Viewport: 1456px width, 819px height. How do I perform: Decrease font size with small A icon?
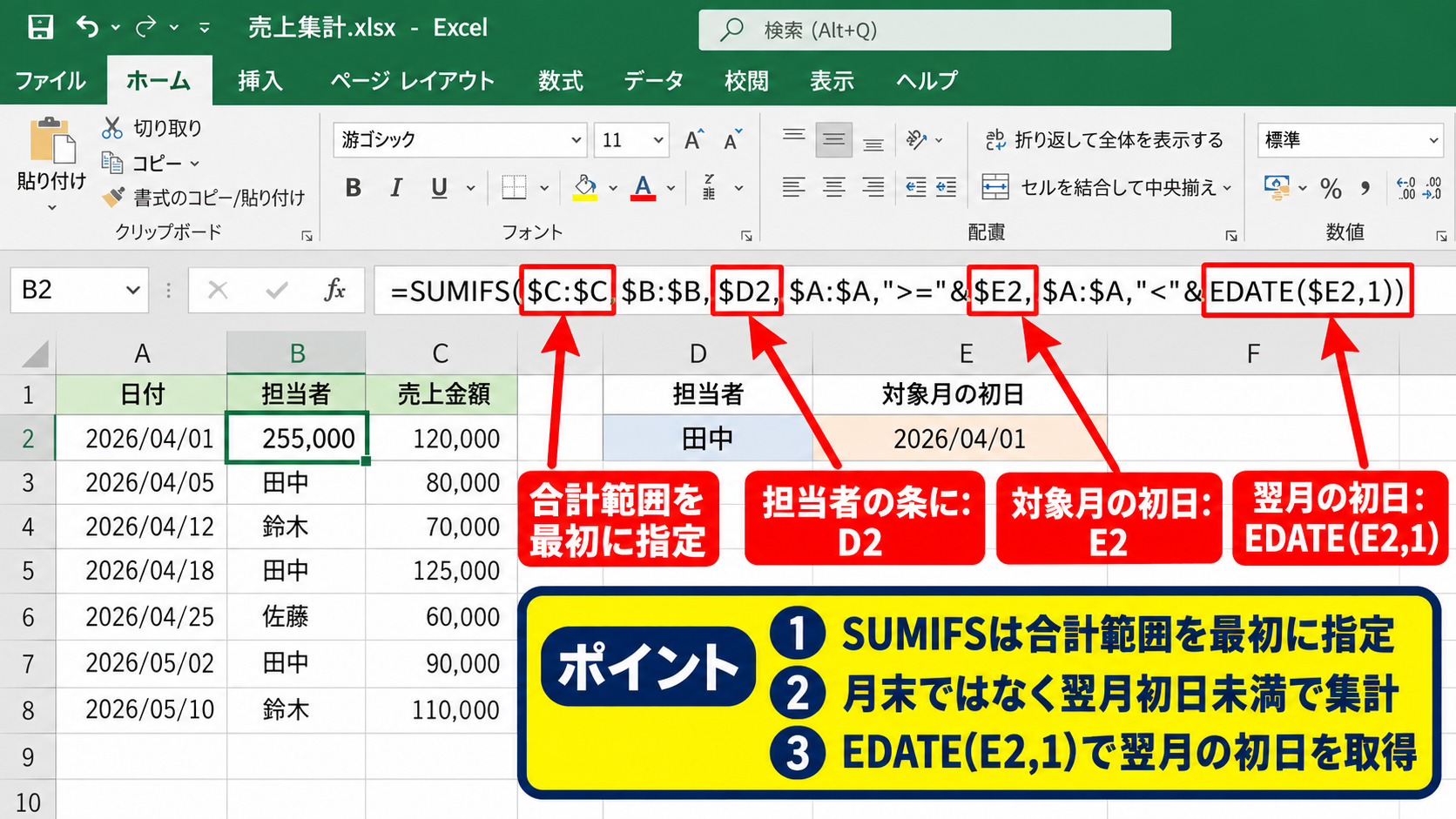(x=733, y=139)
